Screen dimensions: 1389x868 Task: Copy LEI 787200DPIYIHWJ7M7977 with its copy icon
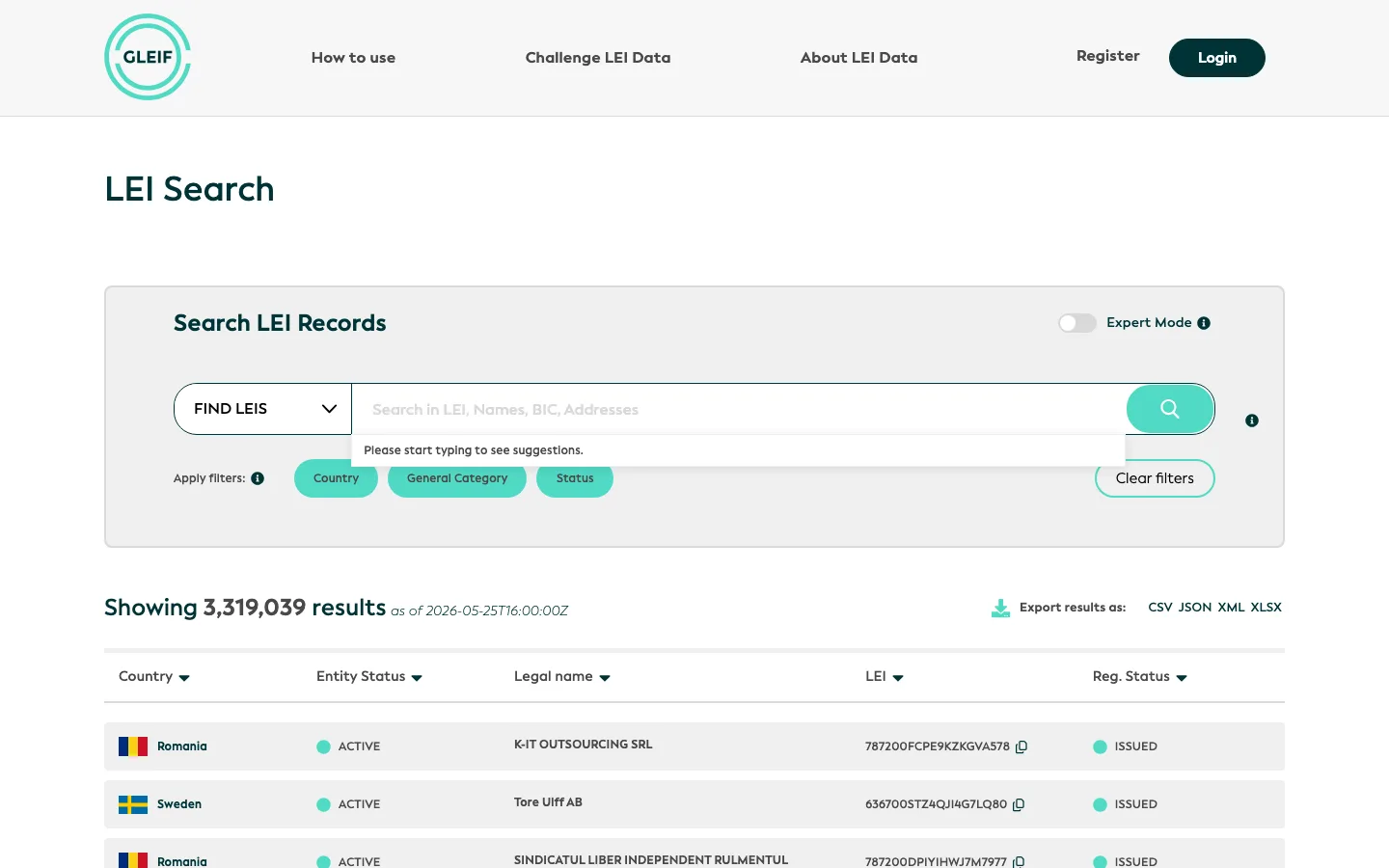point(1019,861)
